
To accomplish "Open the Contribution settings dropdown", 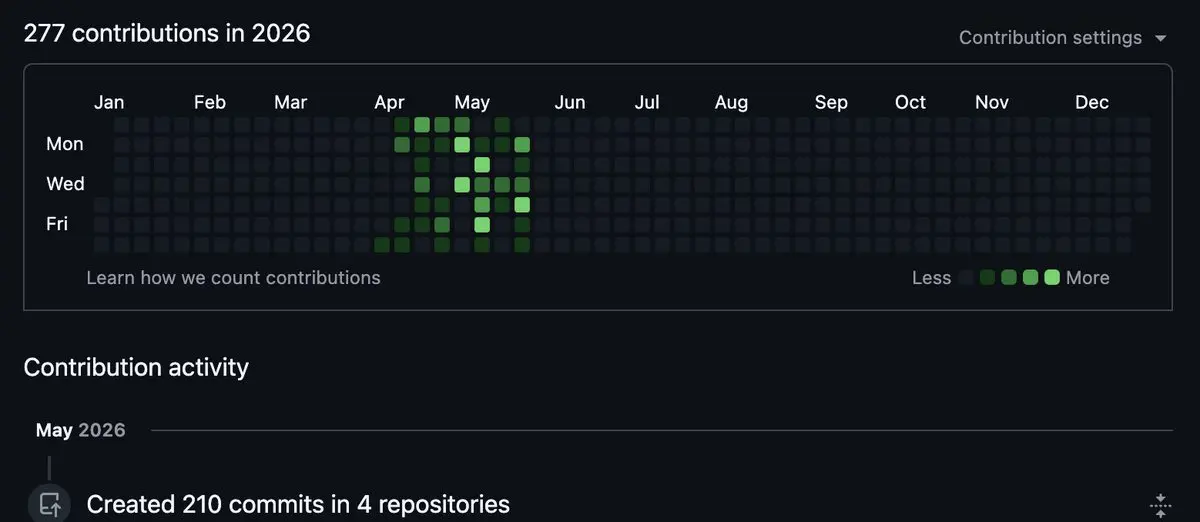I will coord(1062,38).
